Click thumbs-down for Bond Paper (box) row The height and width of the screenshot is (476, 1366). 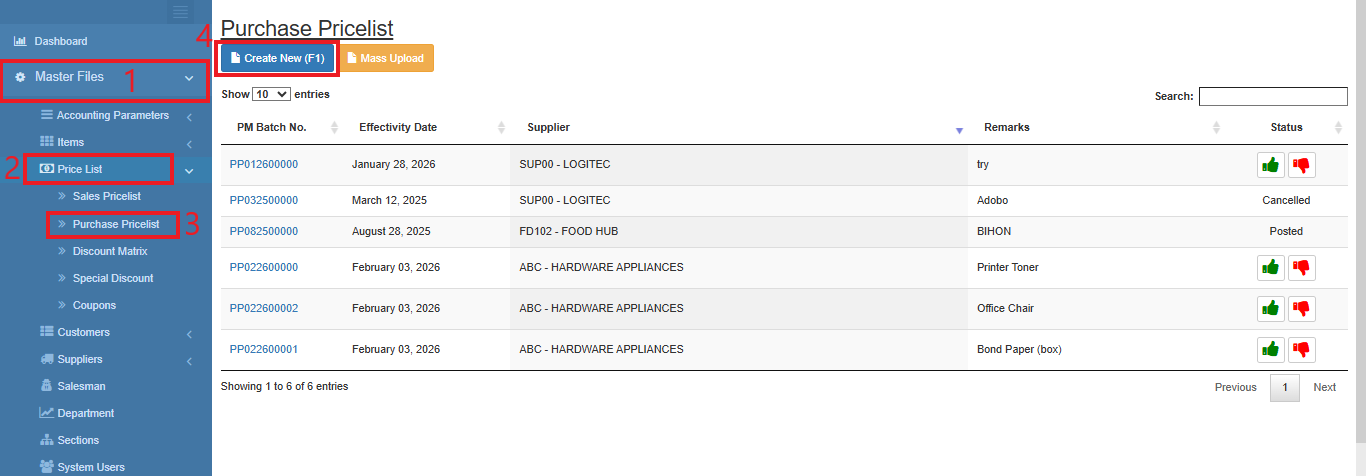point(1301,349)
